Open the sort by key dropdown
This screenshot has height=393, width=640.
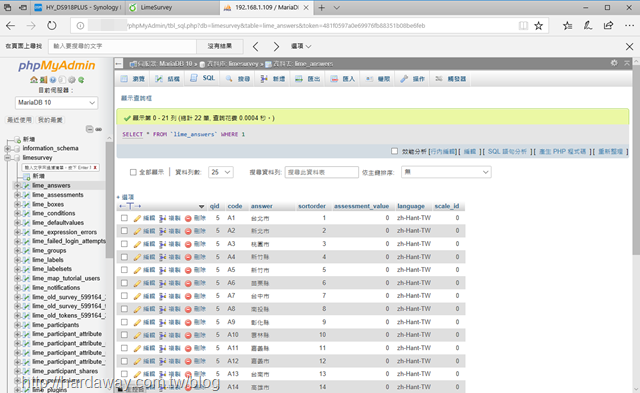coord(446,172)
